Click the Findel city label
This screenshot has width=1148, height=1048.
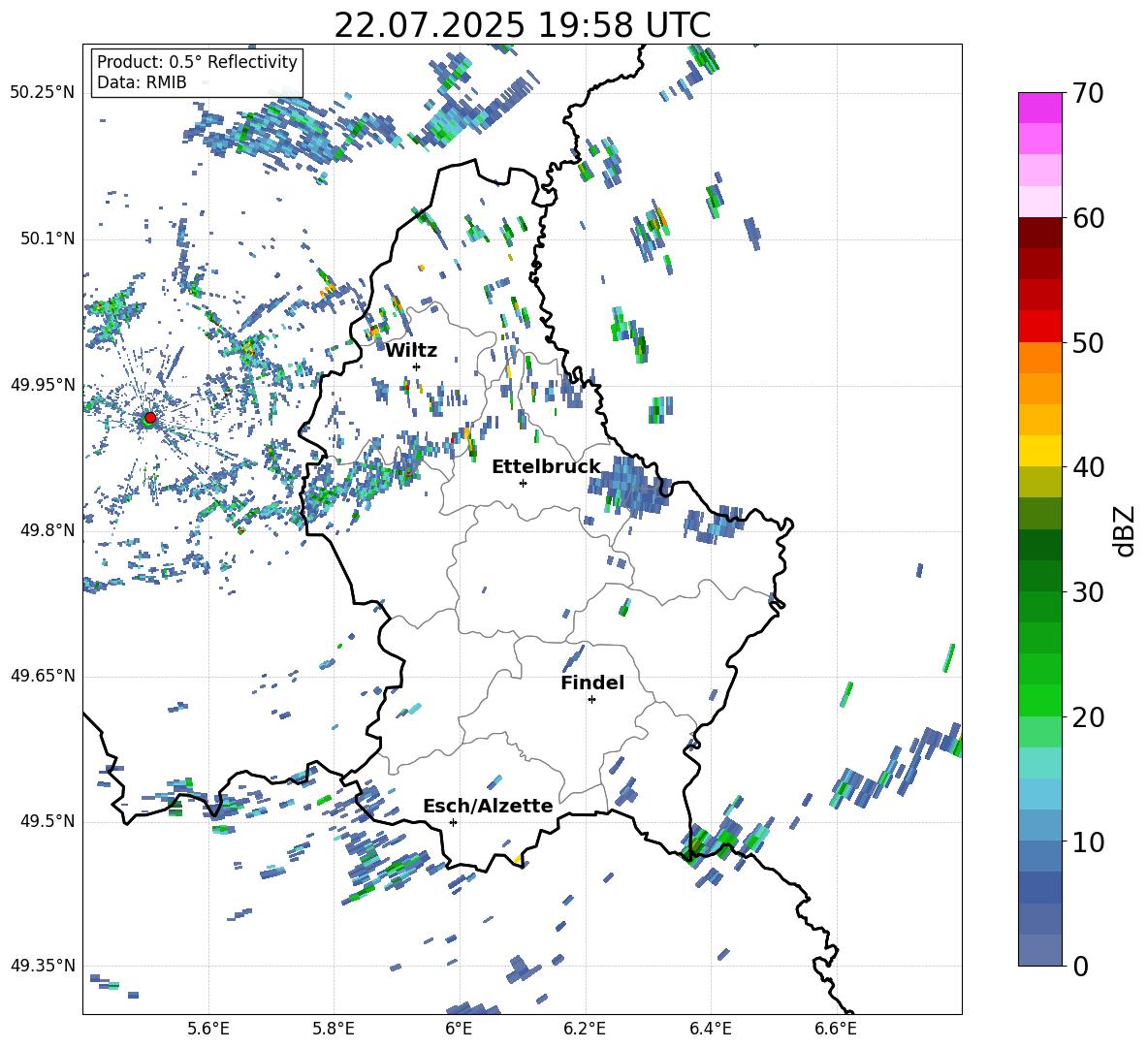tap(592, 683)
